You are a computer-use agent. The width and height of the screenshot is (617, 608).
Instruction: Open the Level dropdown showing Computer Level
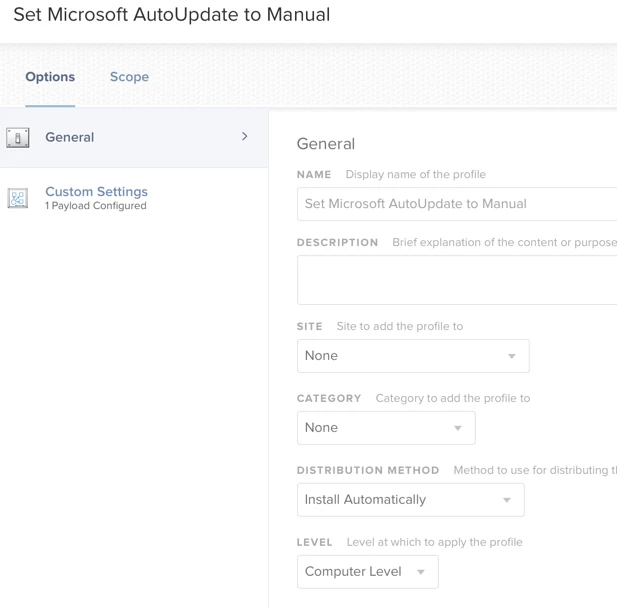[x=368, y=572]
